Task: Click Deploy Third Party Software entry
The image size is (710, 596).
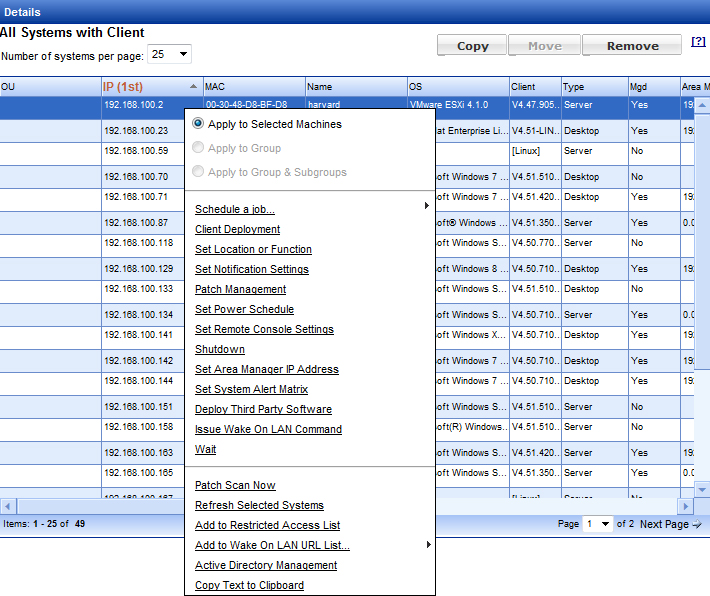Action: 263,409
